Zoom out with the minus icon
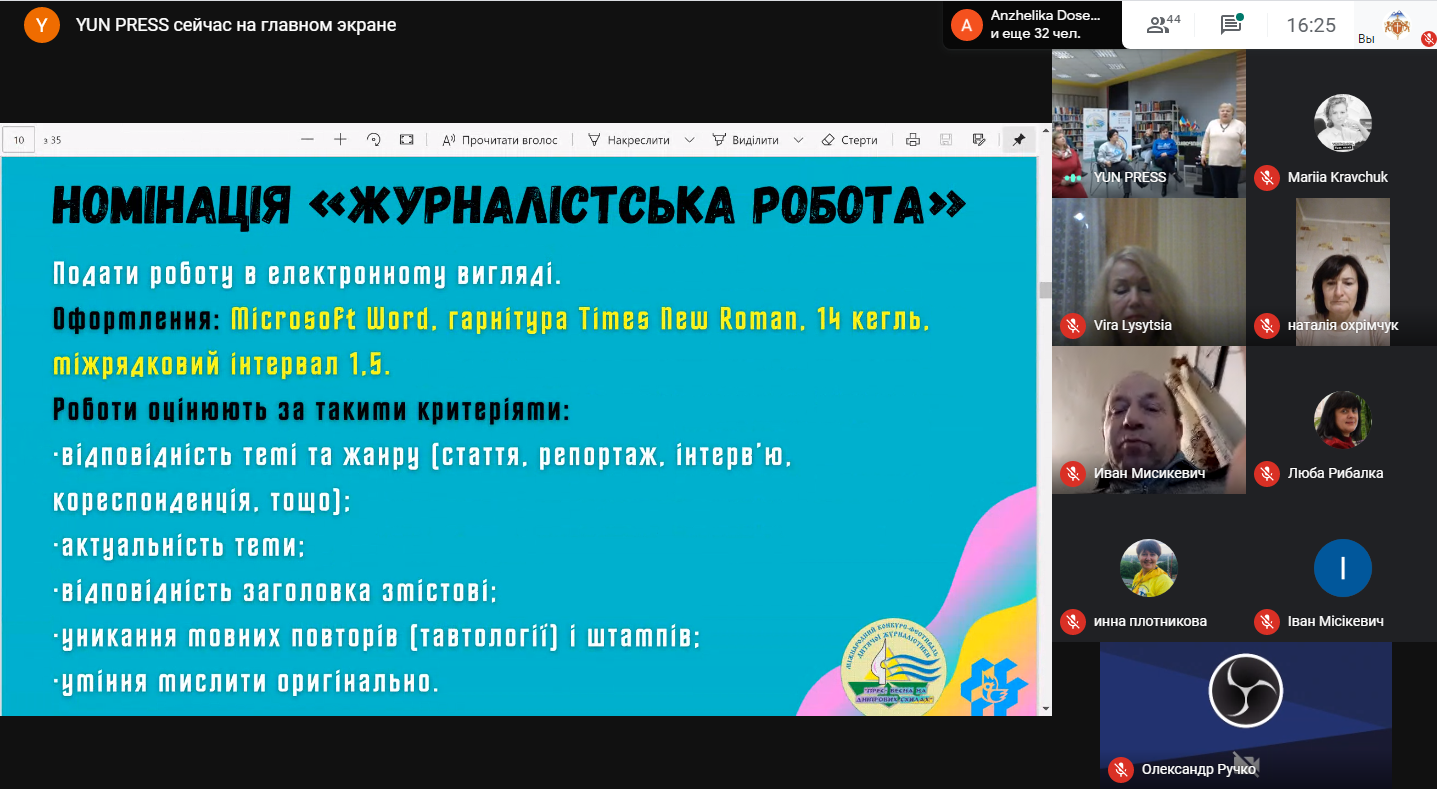Viewport: 1437px width, 789px height. (307, 140)
